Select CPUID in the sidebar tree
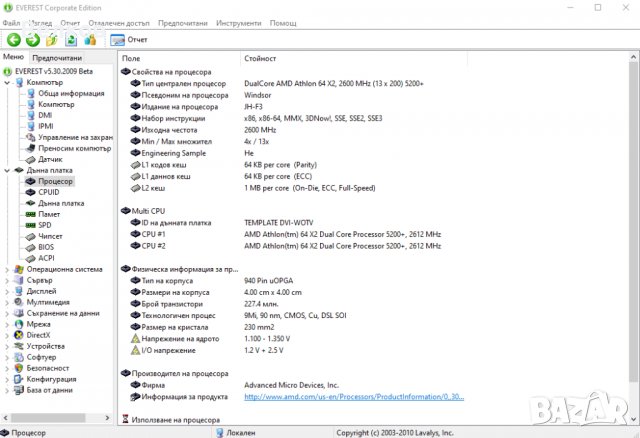Image resolution: width=640 pixels, height=438 pixels. coord(48,192)
